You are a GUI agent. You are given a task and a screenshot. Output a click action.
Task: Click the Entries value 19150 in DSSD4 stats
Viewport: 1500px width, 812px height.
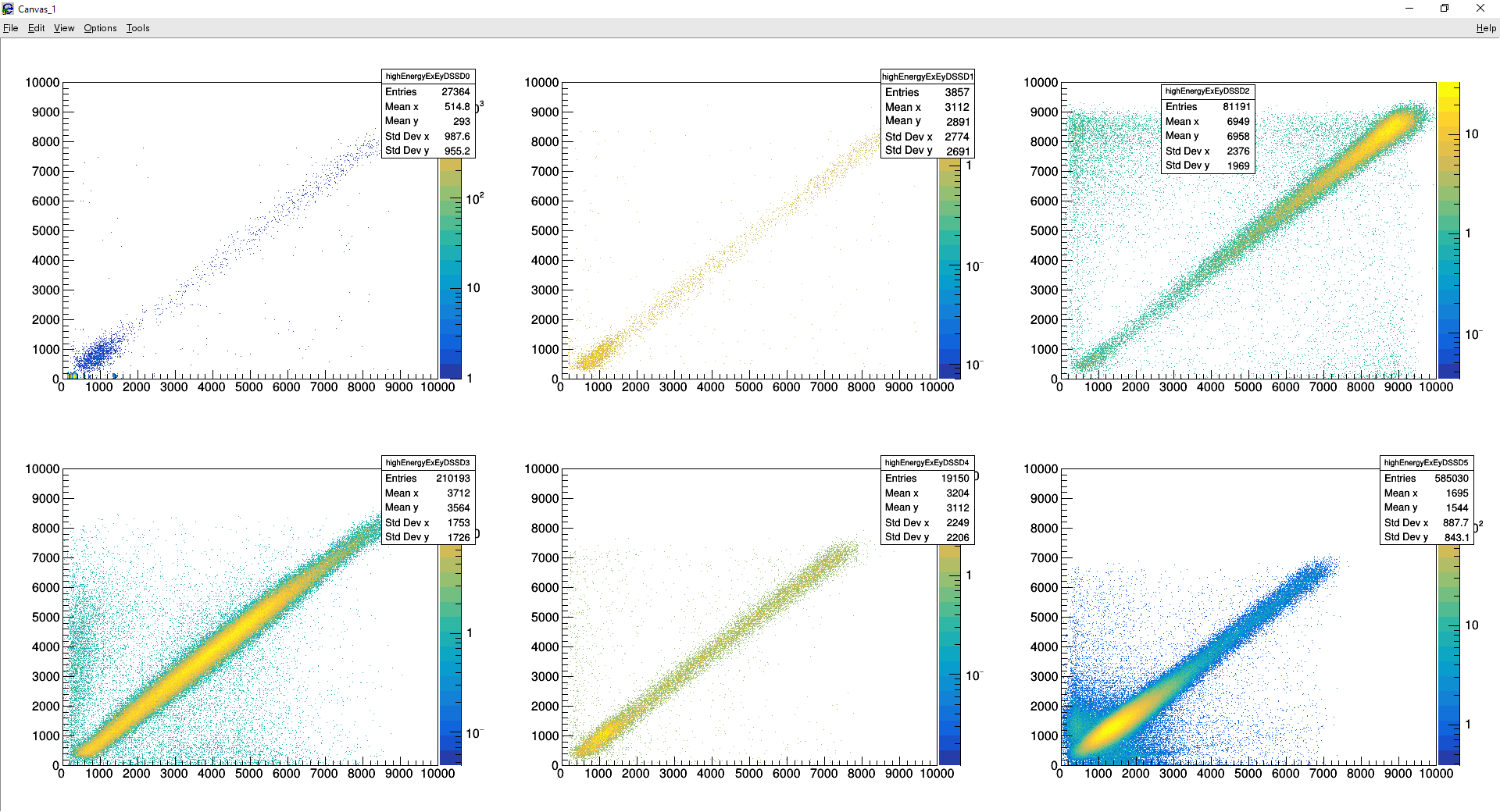955,479
